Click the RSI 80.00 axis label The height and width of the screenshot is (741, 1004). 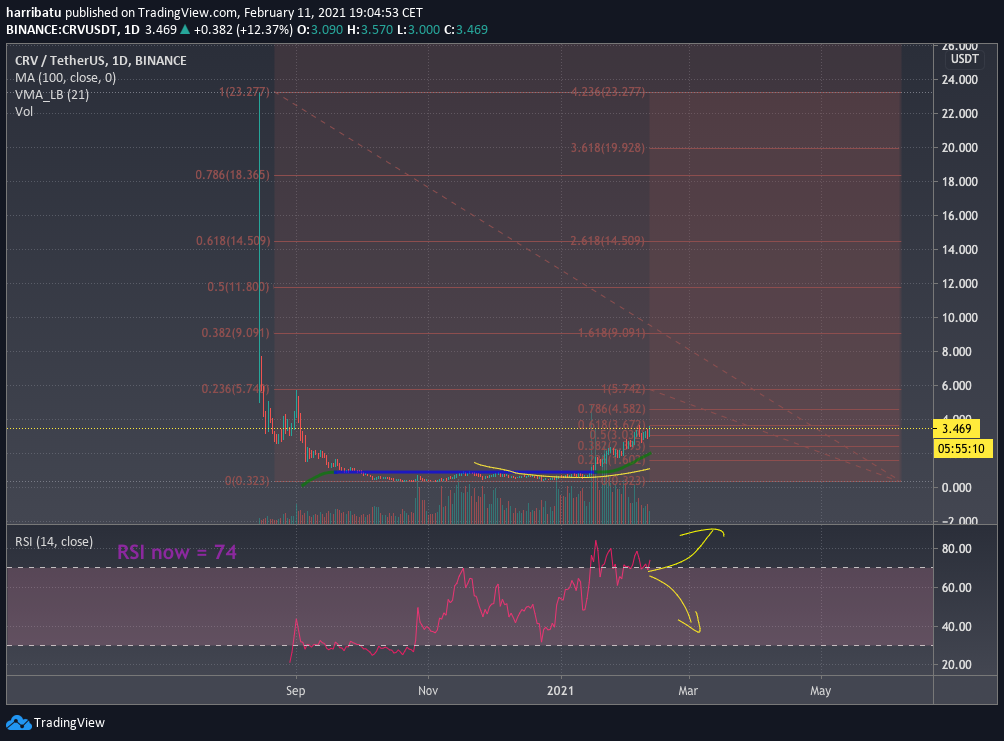(x=957, y=548)
